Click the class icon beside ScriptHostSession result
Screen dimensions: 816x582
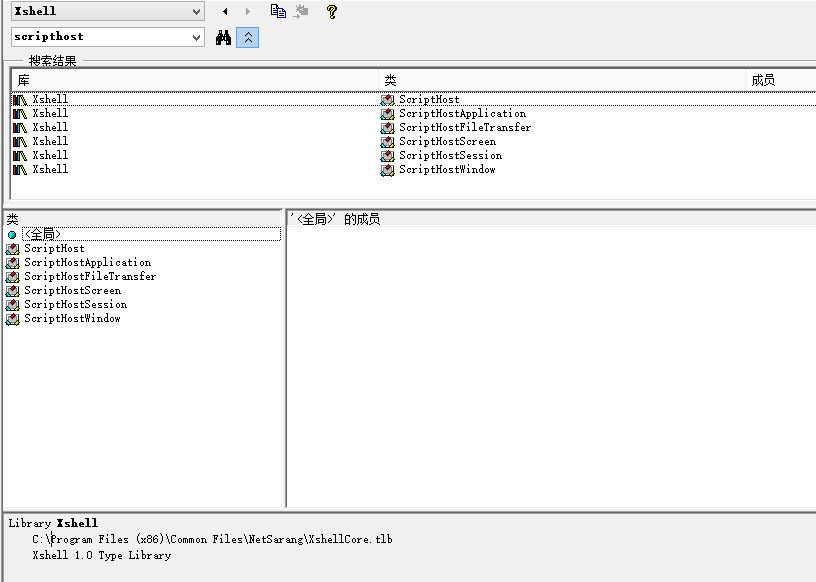click(387, 156)
